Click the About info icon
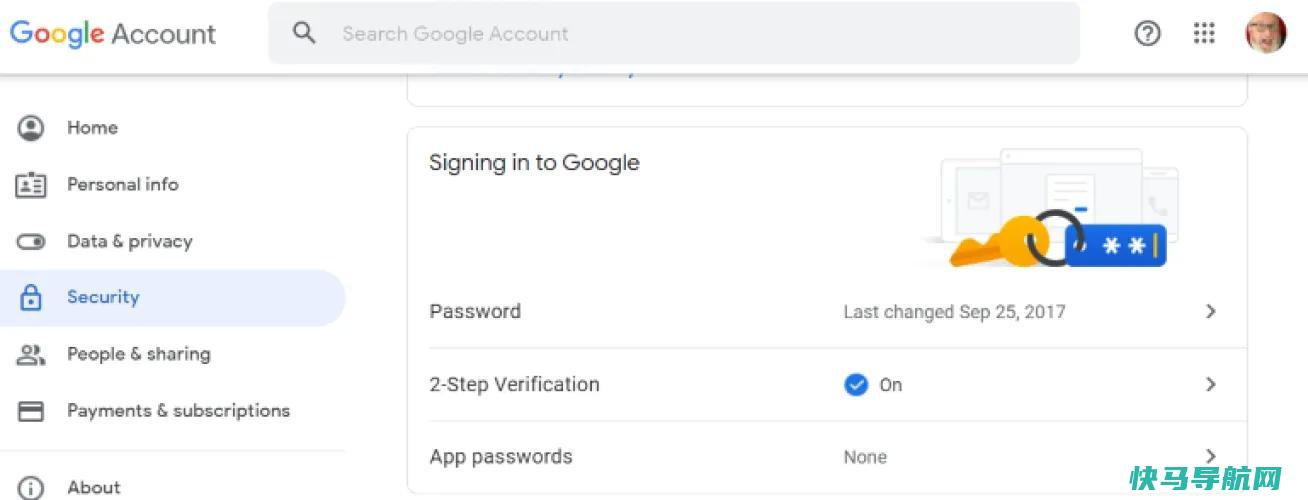The image size is (1308, 500). [x=31, y=488]
